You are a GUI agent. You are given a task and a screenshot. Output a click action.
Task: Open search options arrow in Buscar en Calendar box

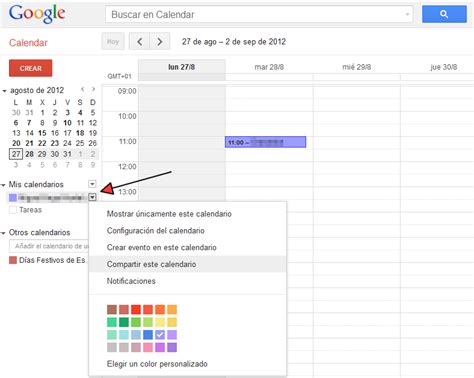coord(407,14)
